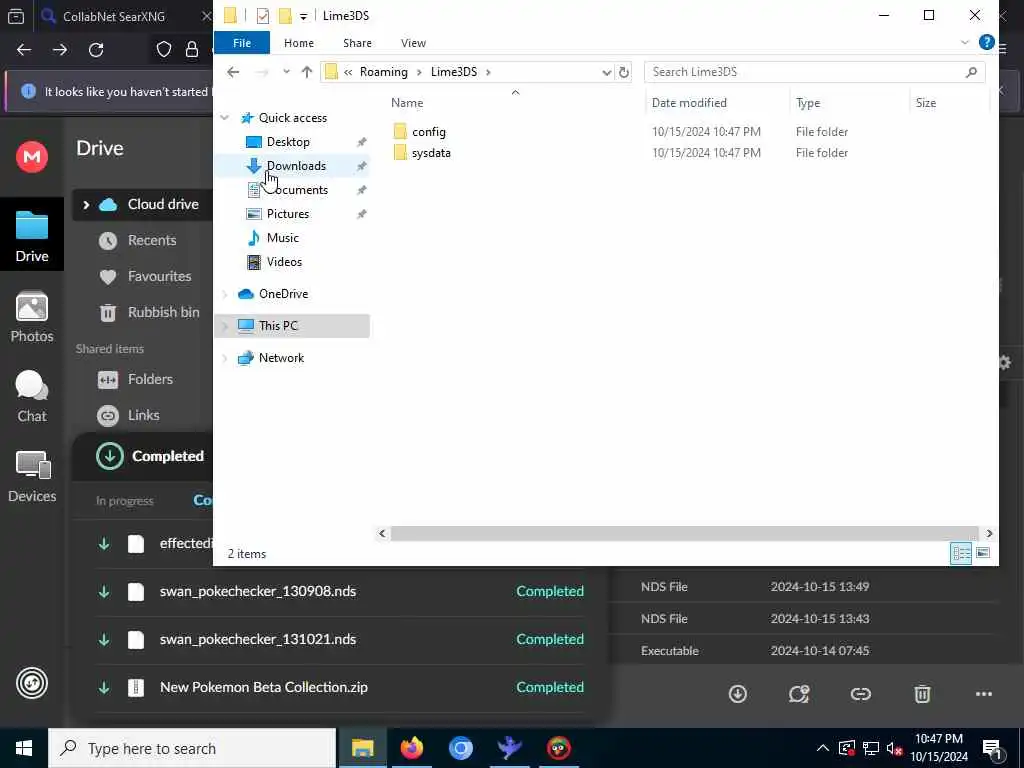This screenshot has width=1024, height=768.
Task: Open MEGA Drive section in sidebar
Action: point(32,235)
